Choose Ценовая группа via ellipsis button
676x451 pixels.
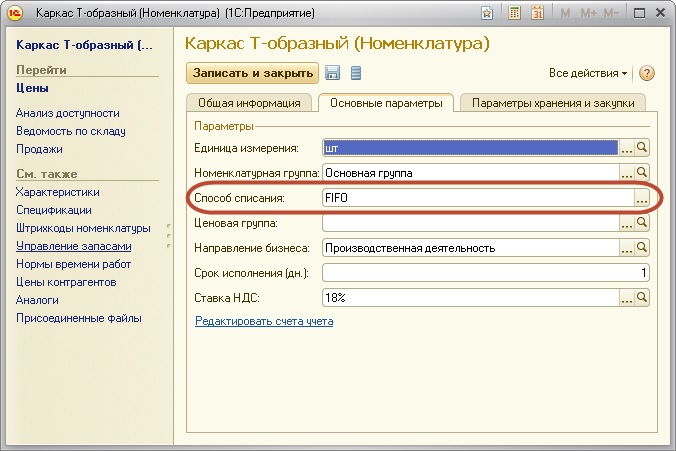pos(626,223)
